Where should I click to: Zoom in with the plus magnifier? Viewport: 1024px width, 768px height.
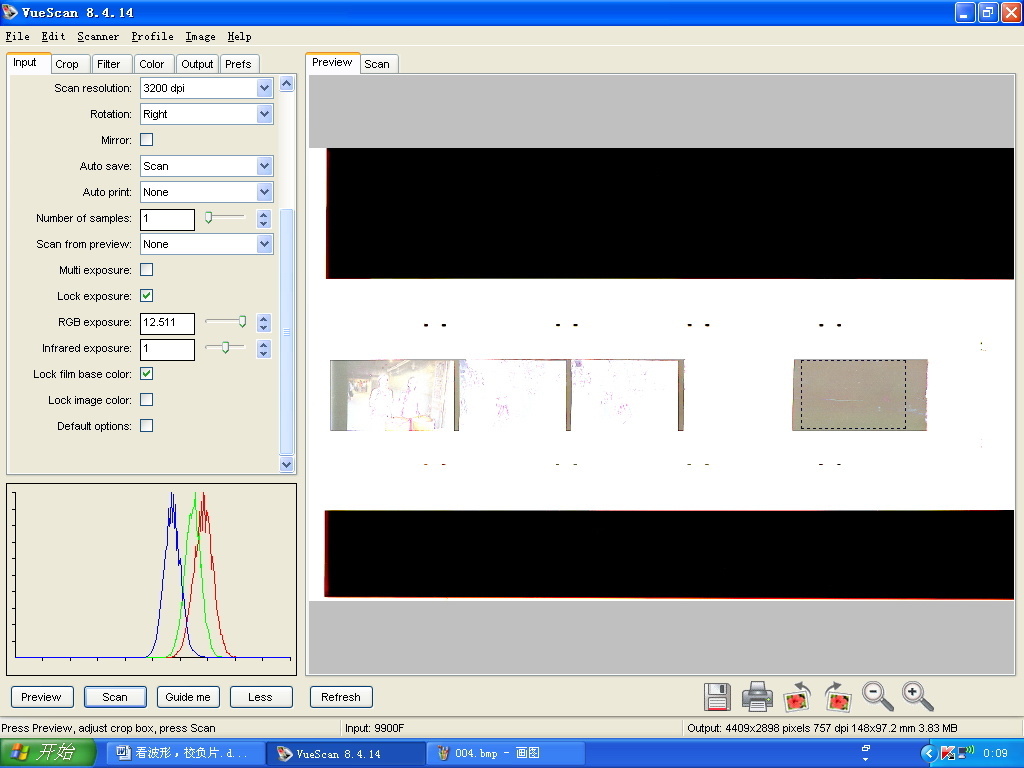(917, 696)
